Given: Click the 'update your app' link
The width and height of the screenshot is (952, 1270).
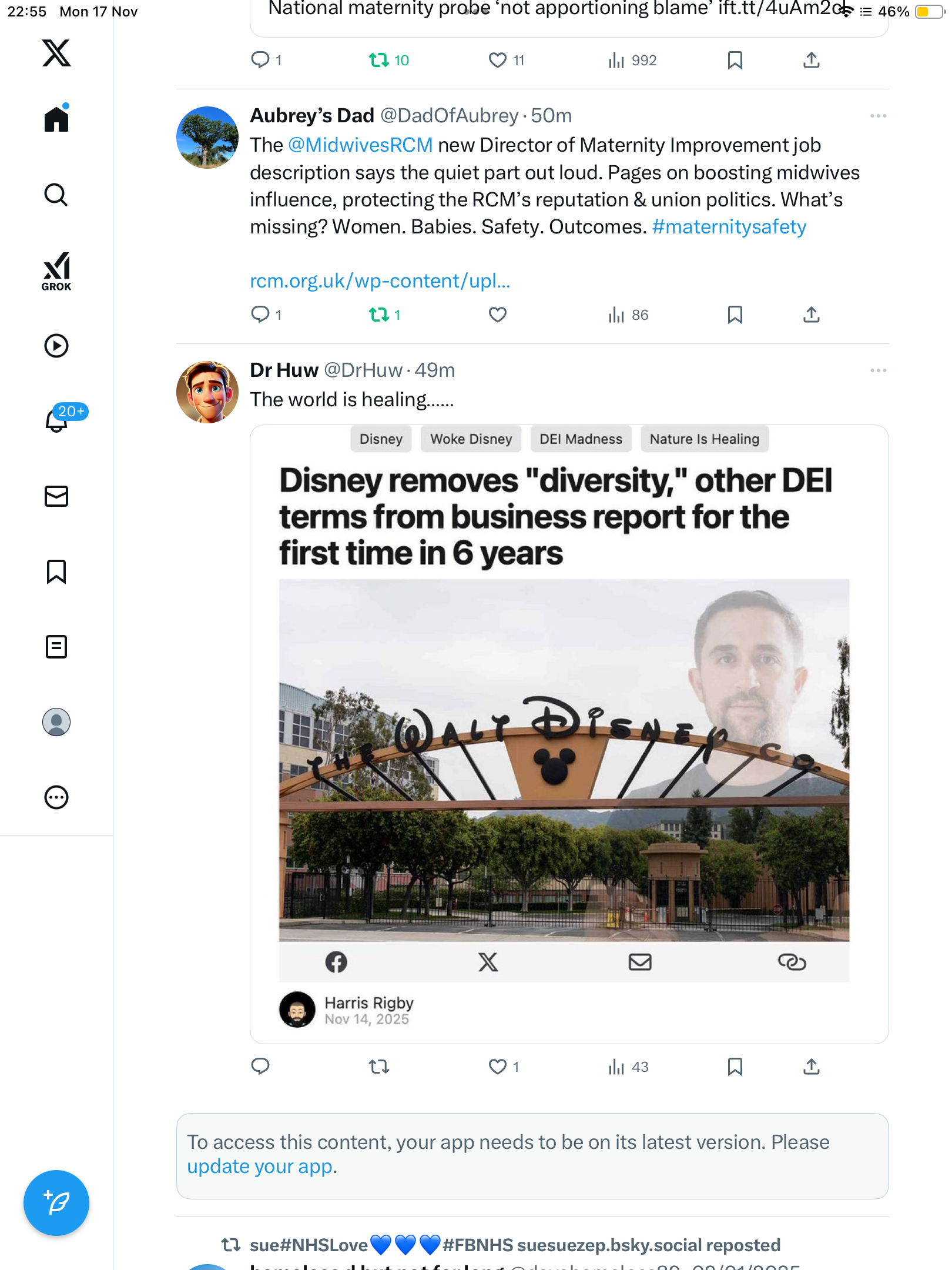Looking at the screenshot, I should [260, 1167].
